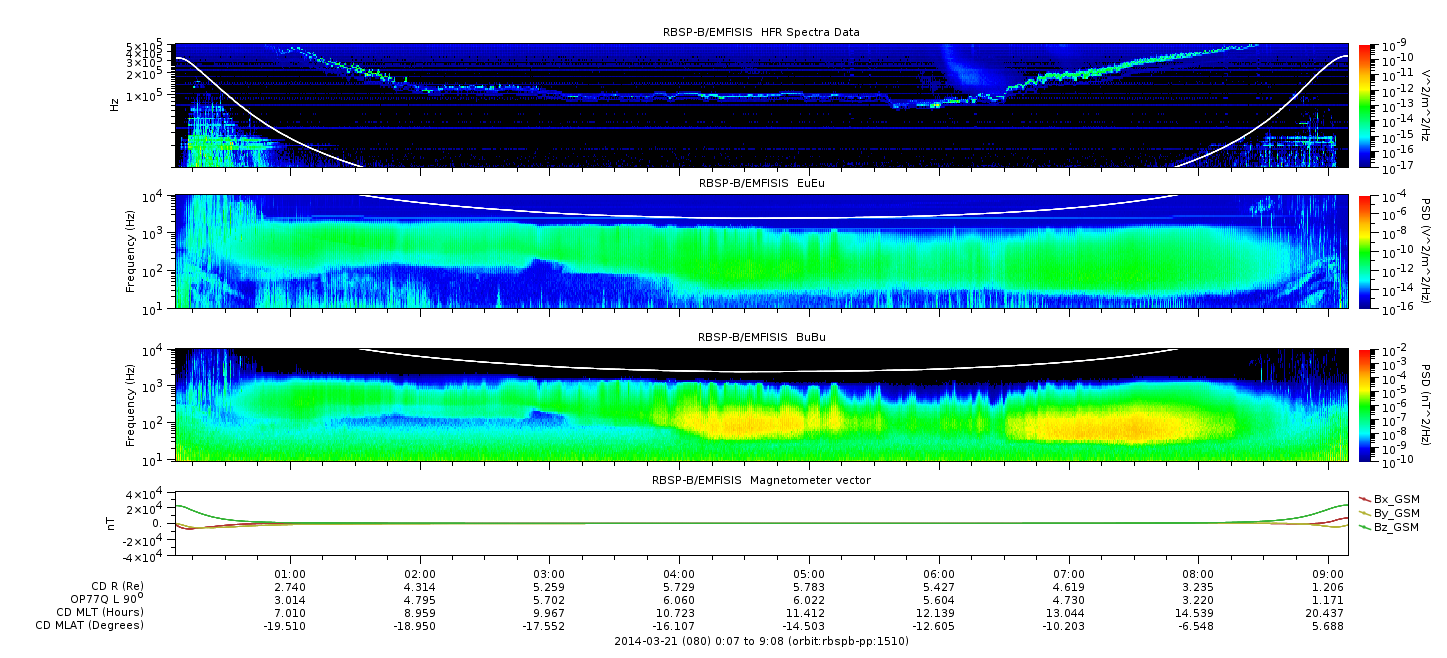Viewport: 1447px width, 658px height.
Task: Select the By_GSM legend entry
Action: (x=1389, y=512)
